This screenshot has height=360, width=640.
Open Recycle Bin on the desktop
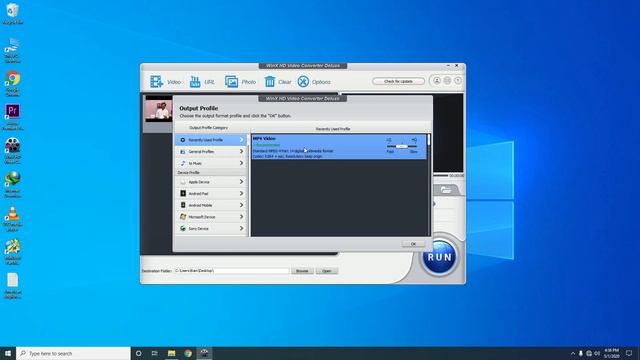(13, 13)
